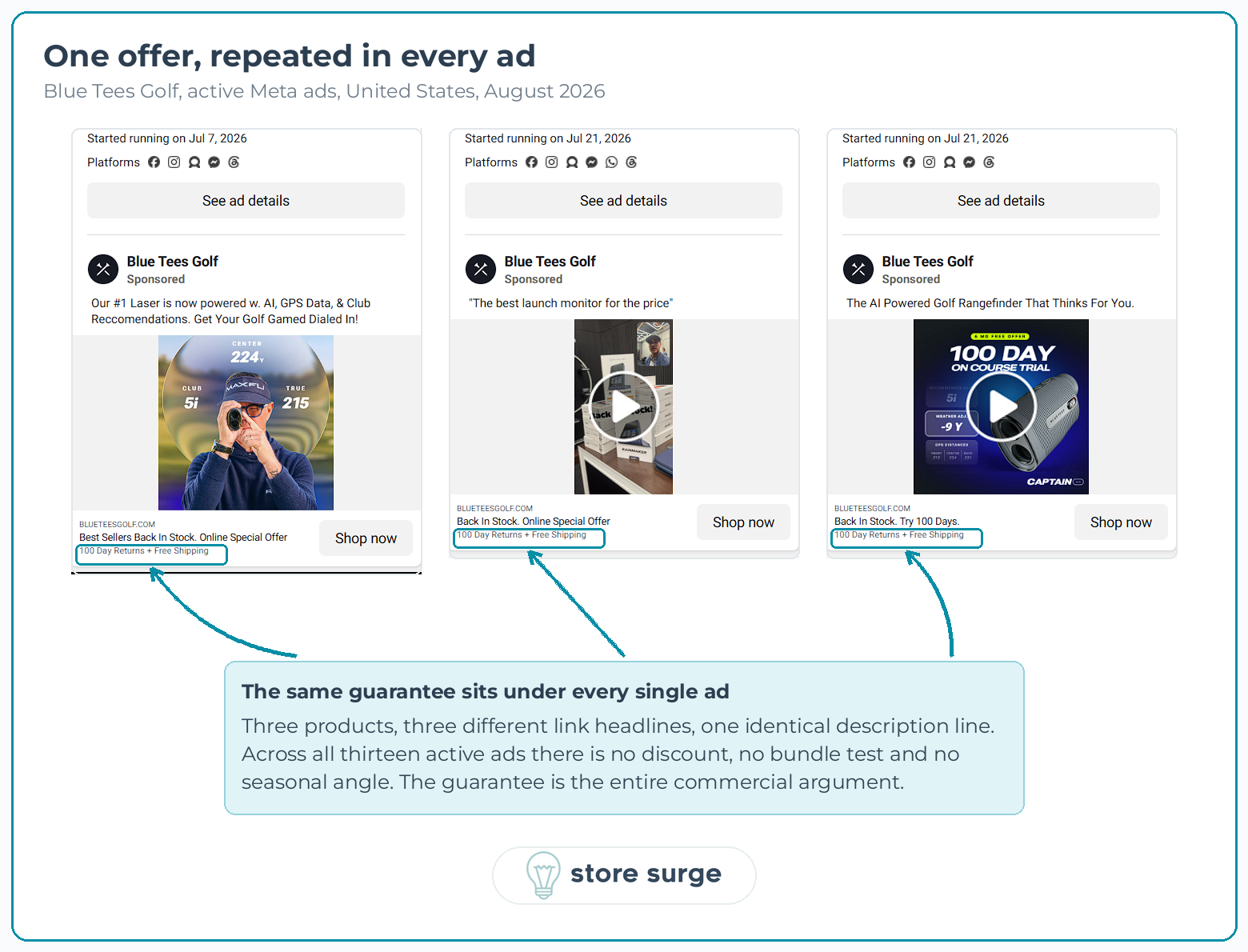The image size is (1248, 952).
Task: Click Blue Tees Golf name in middle ad
Action: (550, 262)
